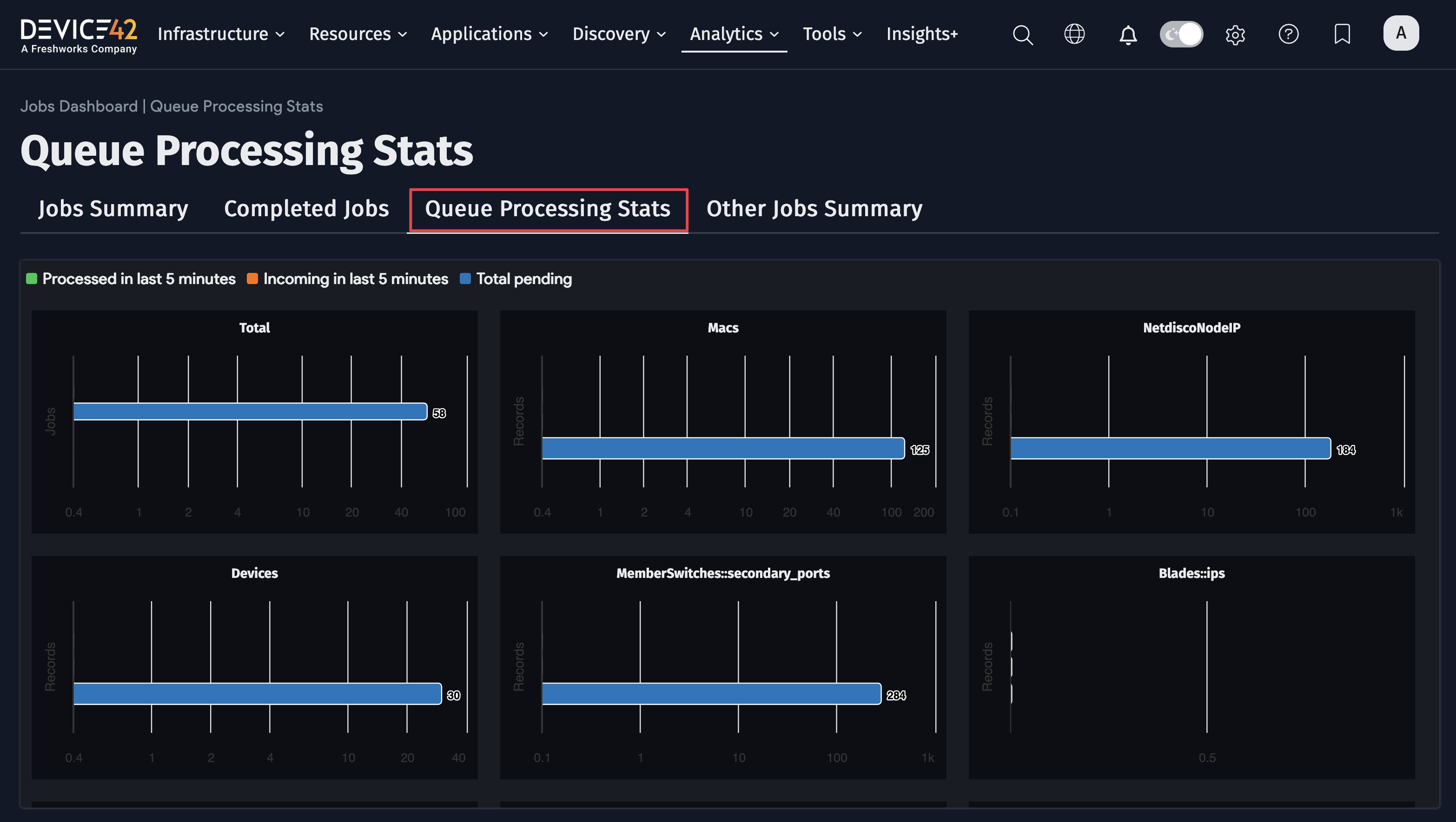Select the Queue Processing Stats tab
The image size is (1456, 822).
tap(547, 209)
